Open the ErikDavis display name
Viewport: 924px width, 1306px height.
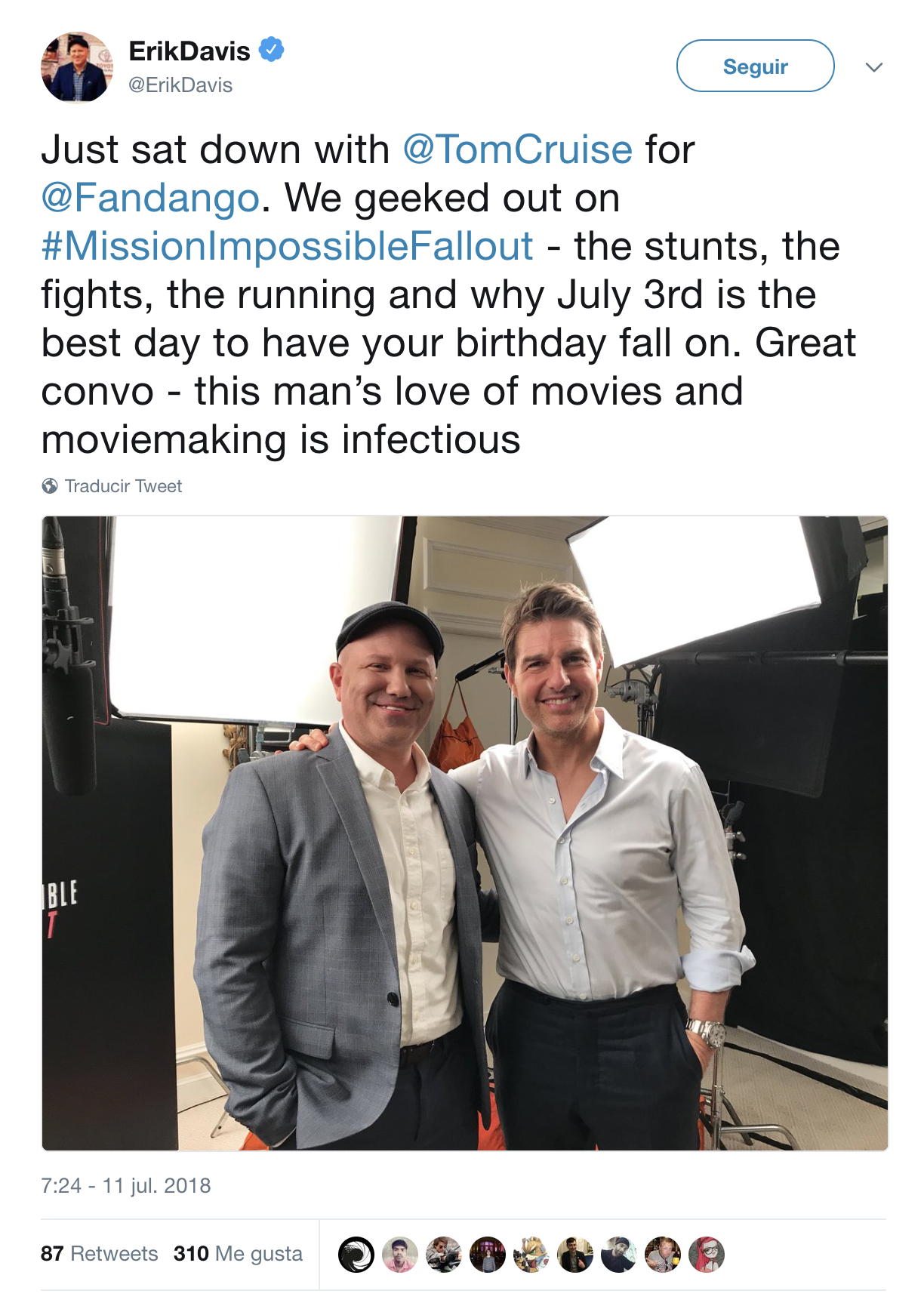[189, 51]
